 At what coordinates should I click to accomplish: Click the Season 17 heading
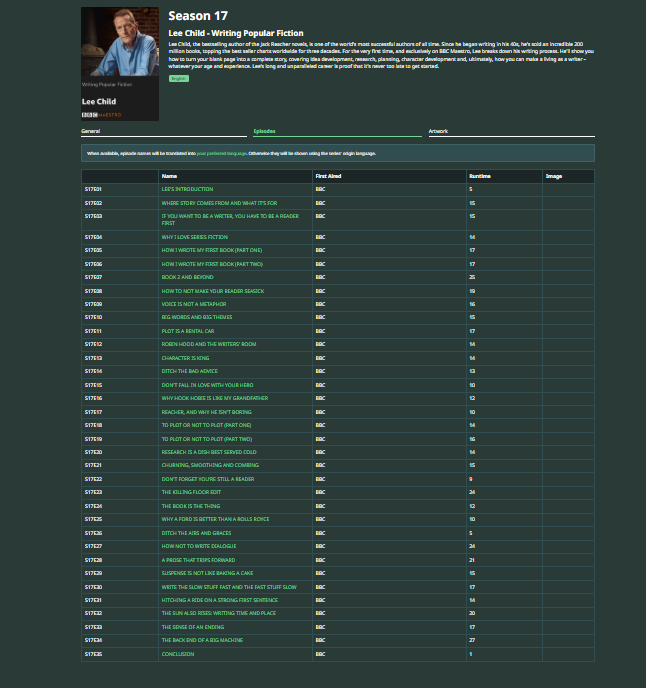click(198, 16)
